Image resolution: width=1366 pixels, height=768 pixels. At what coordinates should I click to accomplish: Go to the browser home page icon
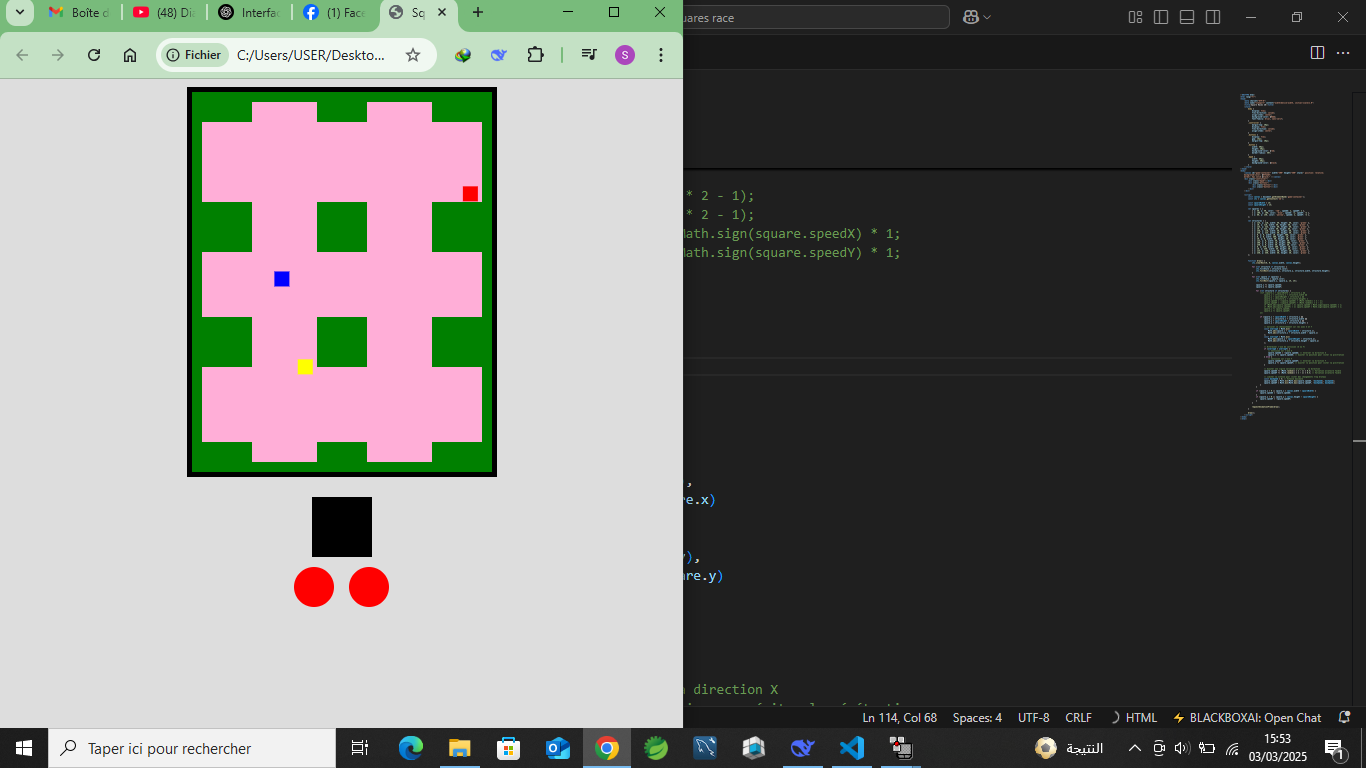pos(130,55)
